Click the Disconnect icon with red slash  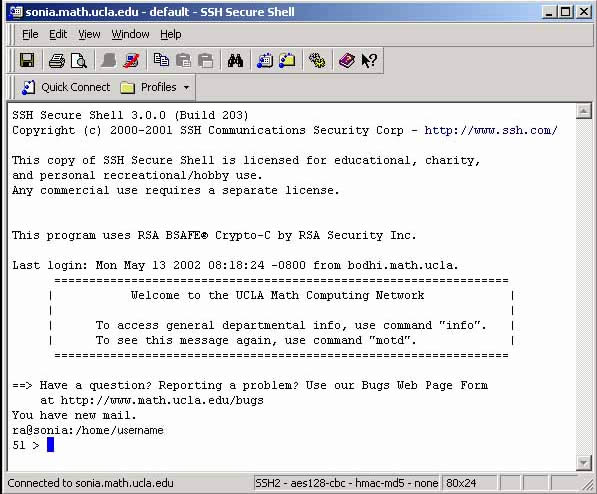pyautogui.click(x=131, y=60)
